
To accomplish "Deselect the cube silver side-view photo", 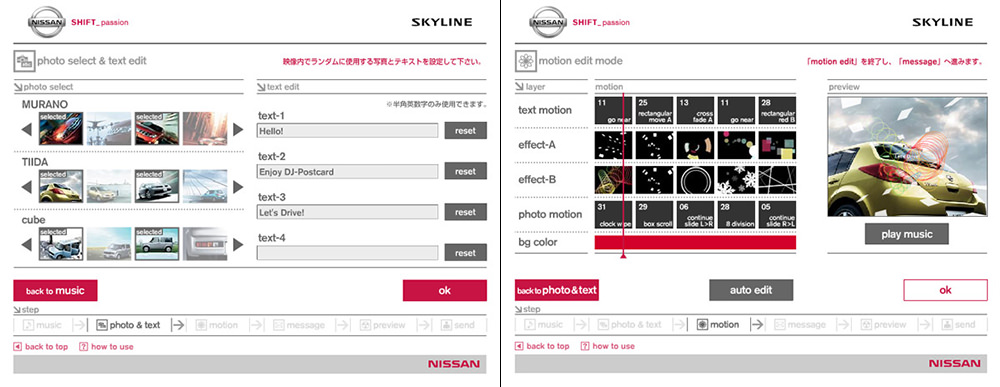I will (157, 244).
